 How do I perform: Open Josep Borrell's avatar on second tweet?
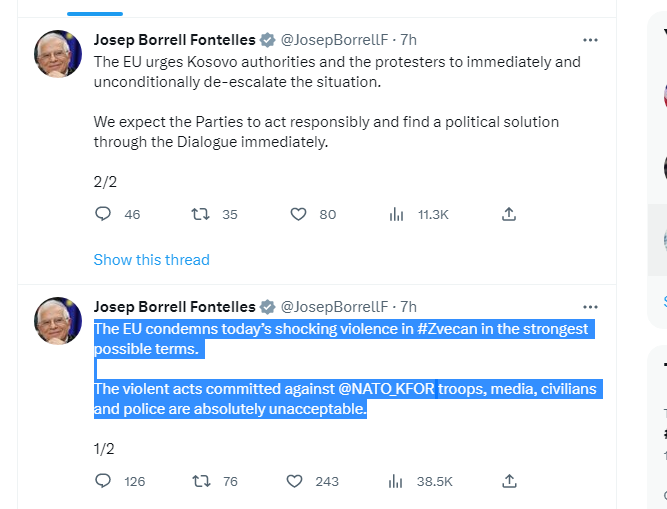(x=58, y=321)
